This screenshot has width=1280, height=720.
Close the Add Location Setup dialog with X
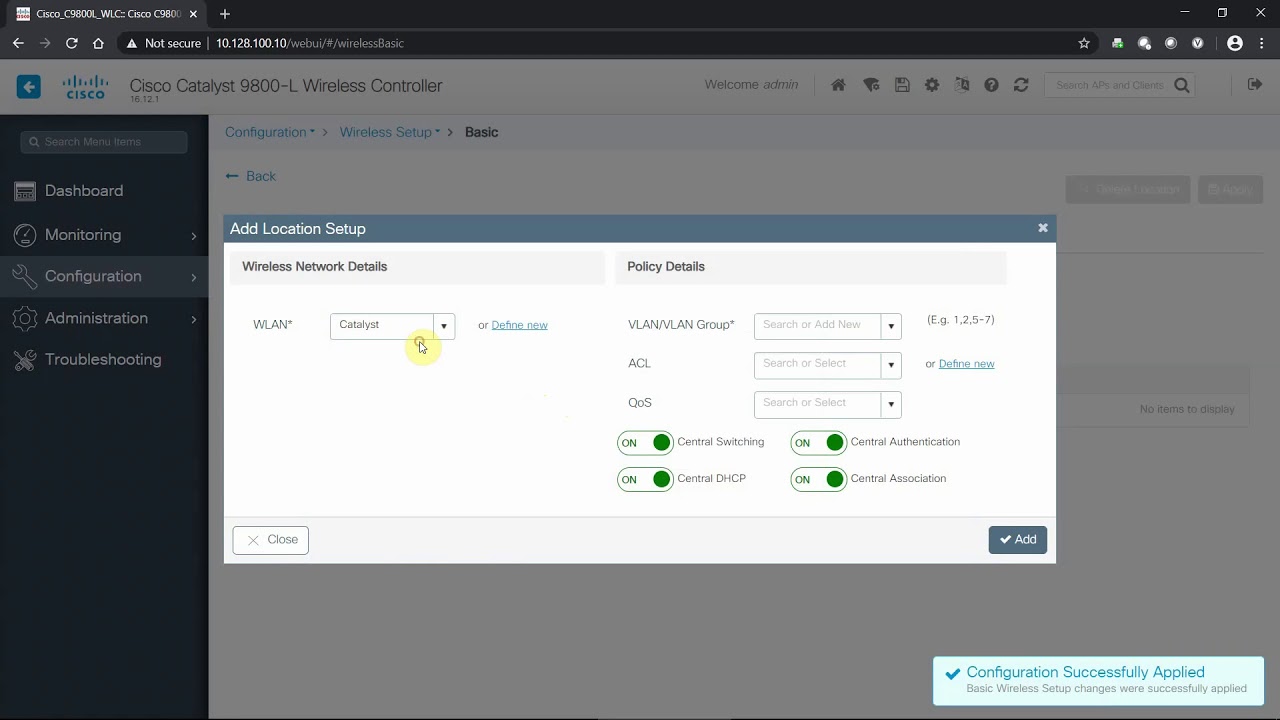1043,228
